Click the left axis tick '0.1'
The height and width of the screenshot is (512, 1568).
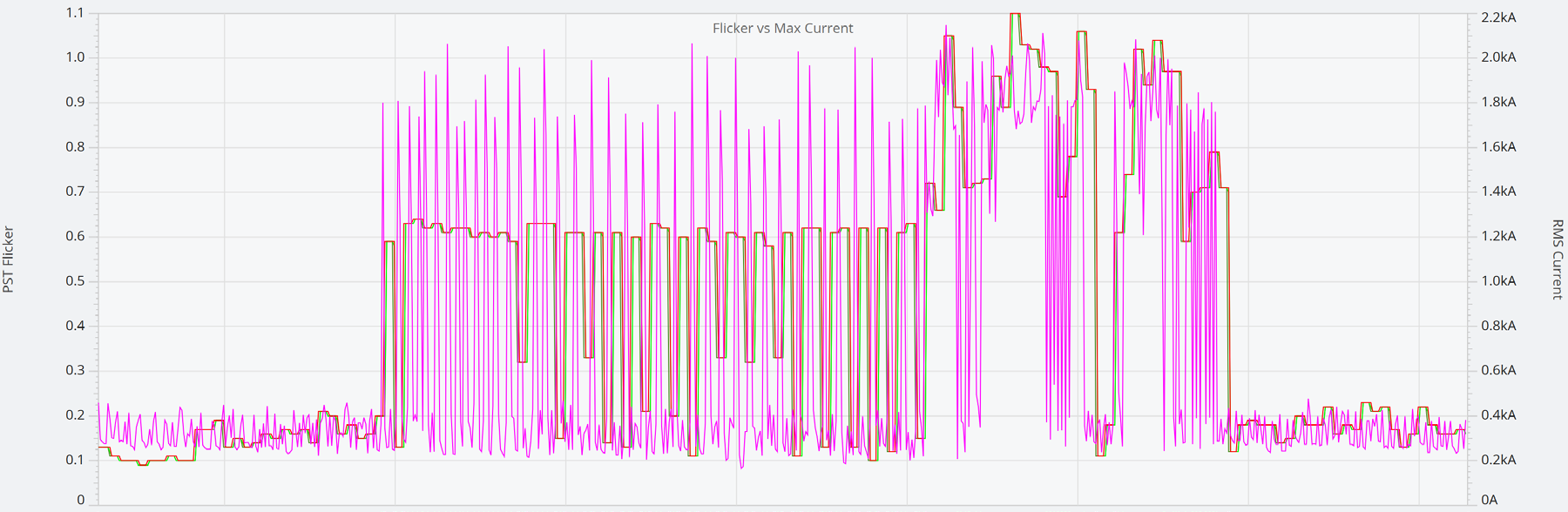pyautogui.click(x=75, y=460)
